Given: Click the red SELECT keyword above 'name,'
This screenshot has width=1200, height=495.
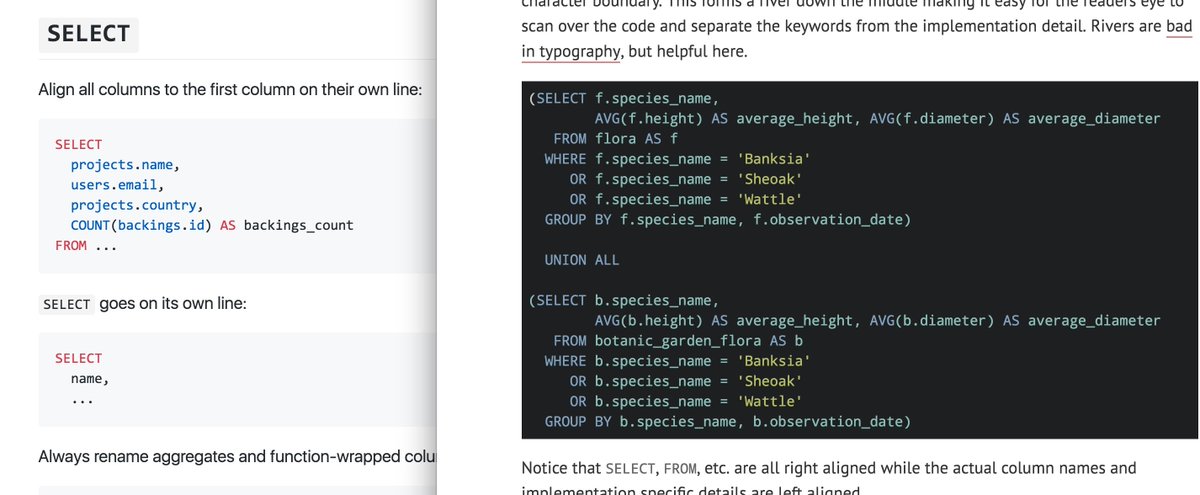Looking at the screenshot, I should (78, 358).
